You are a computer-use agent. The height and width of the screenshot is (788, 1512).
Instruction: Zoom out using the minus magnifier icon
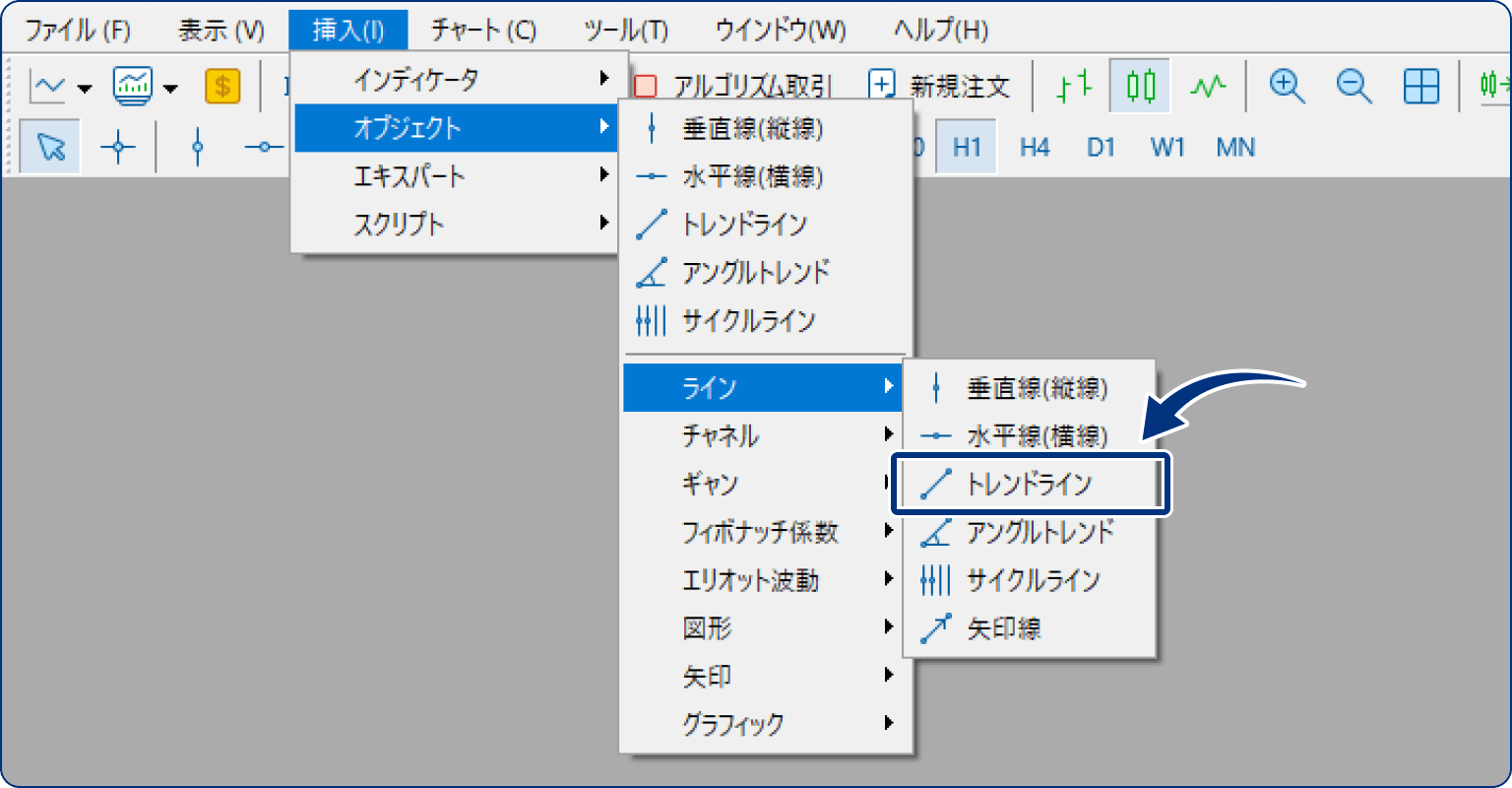[x=1353, y=86]
